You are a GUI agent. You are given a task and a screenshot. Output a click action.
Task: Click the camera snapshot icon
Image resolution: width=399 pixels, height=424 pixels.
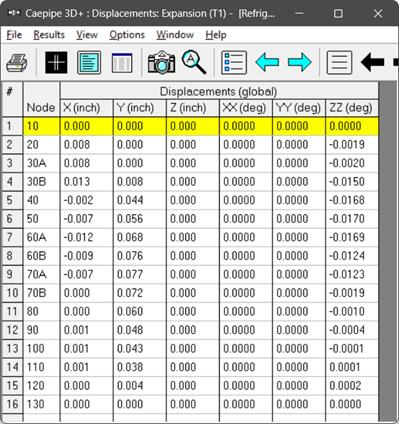(161, 63)
